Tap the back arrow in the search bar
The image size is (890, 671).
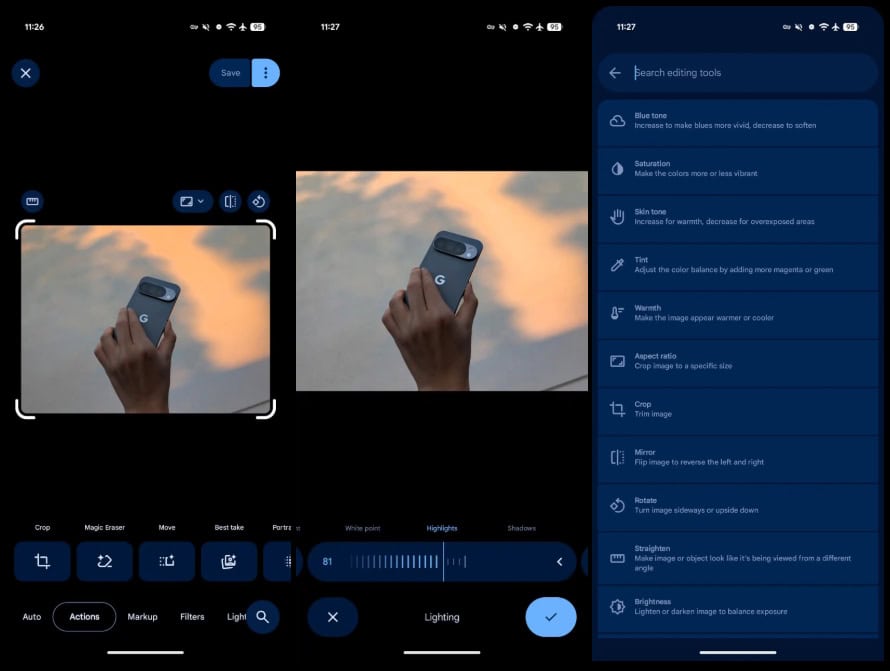click(615, 73)
